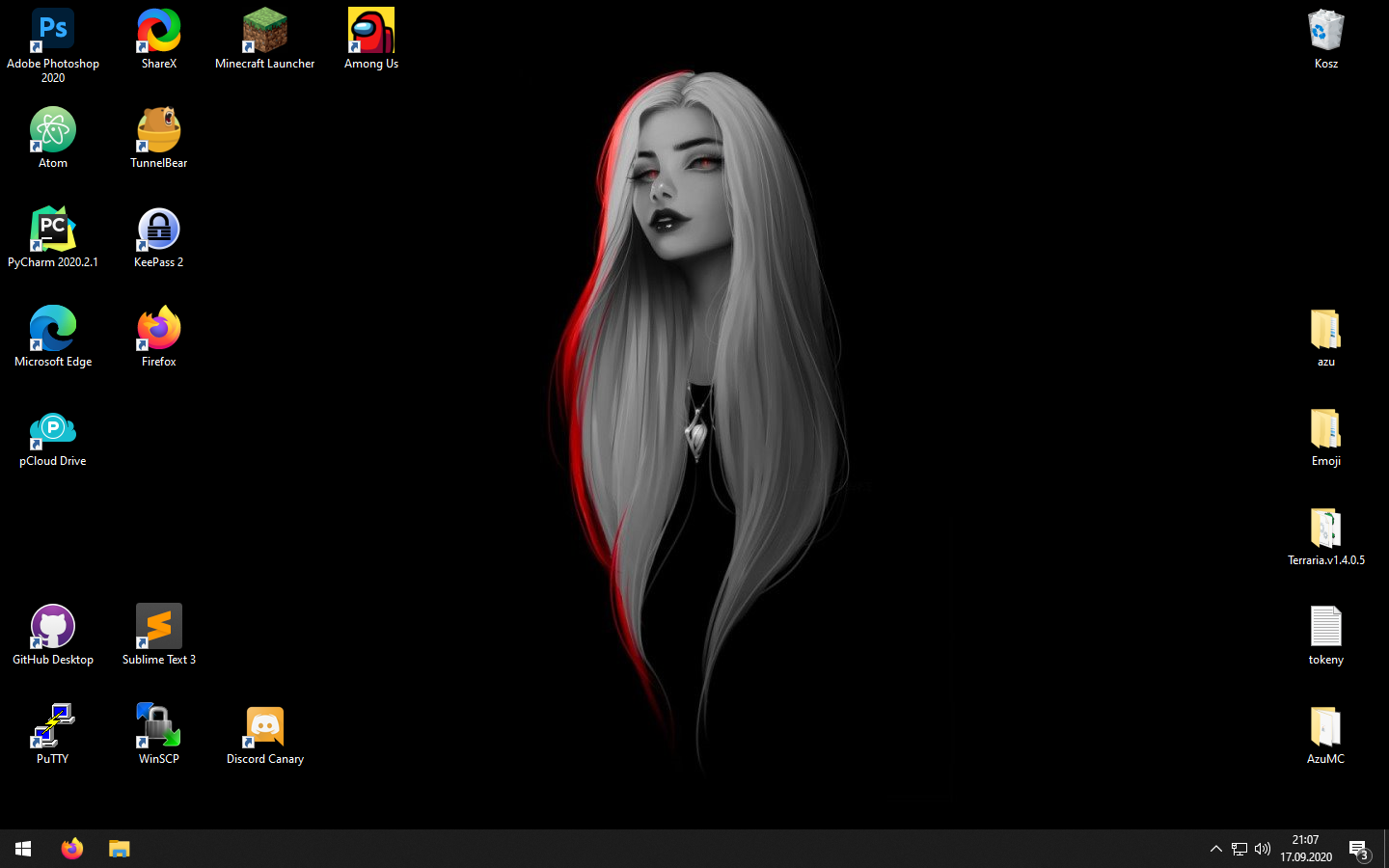This screenshot has width=1389, height=868.
Task: Open Firefox from the taskbar
Action: [x=72, y=849]
